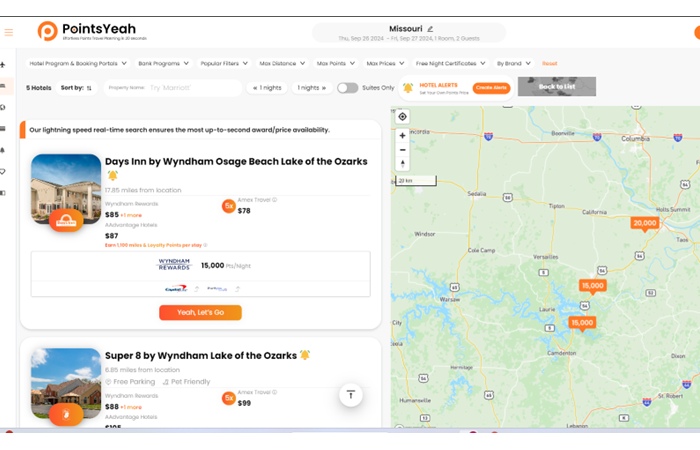
Task: Click the Hotel Alerts bell icon
Action: coord(408,88)
